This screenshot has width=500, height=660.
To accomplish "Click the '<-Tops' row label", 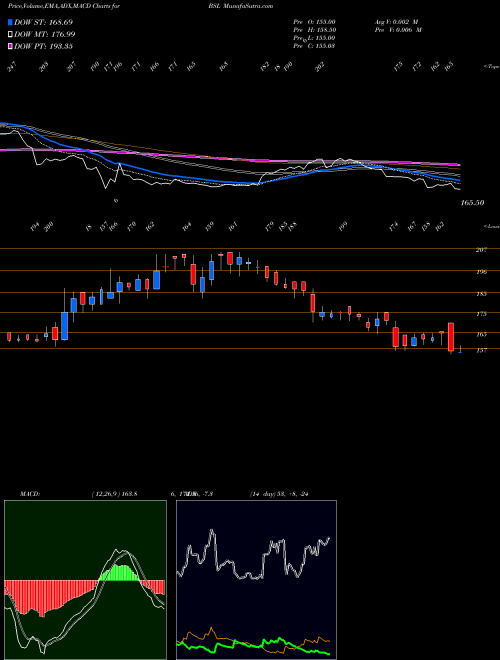I will click(492, 67).
